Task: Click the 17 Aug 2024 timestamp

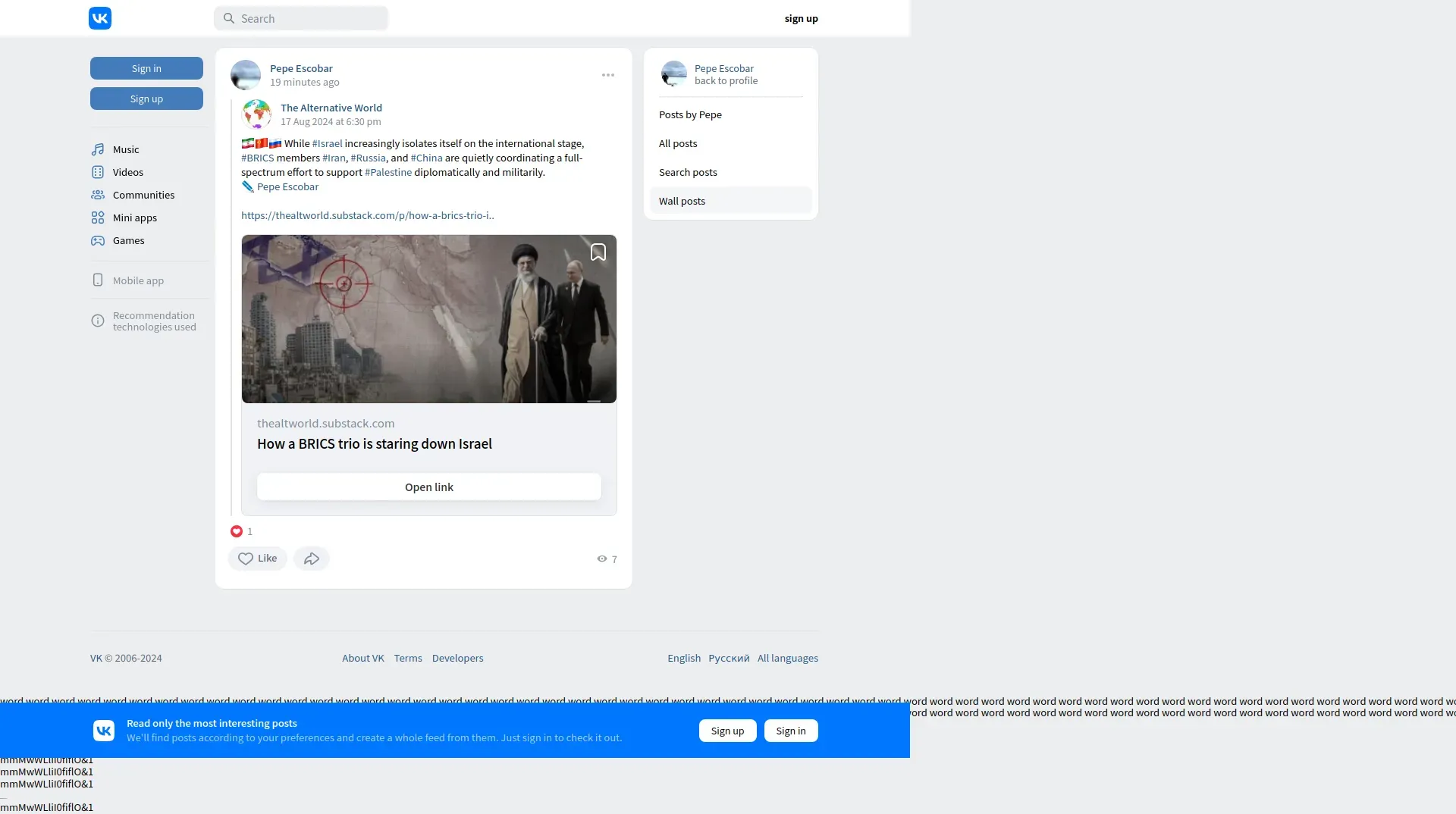Action: 331,121
